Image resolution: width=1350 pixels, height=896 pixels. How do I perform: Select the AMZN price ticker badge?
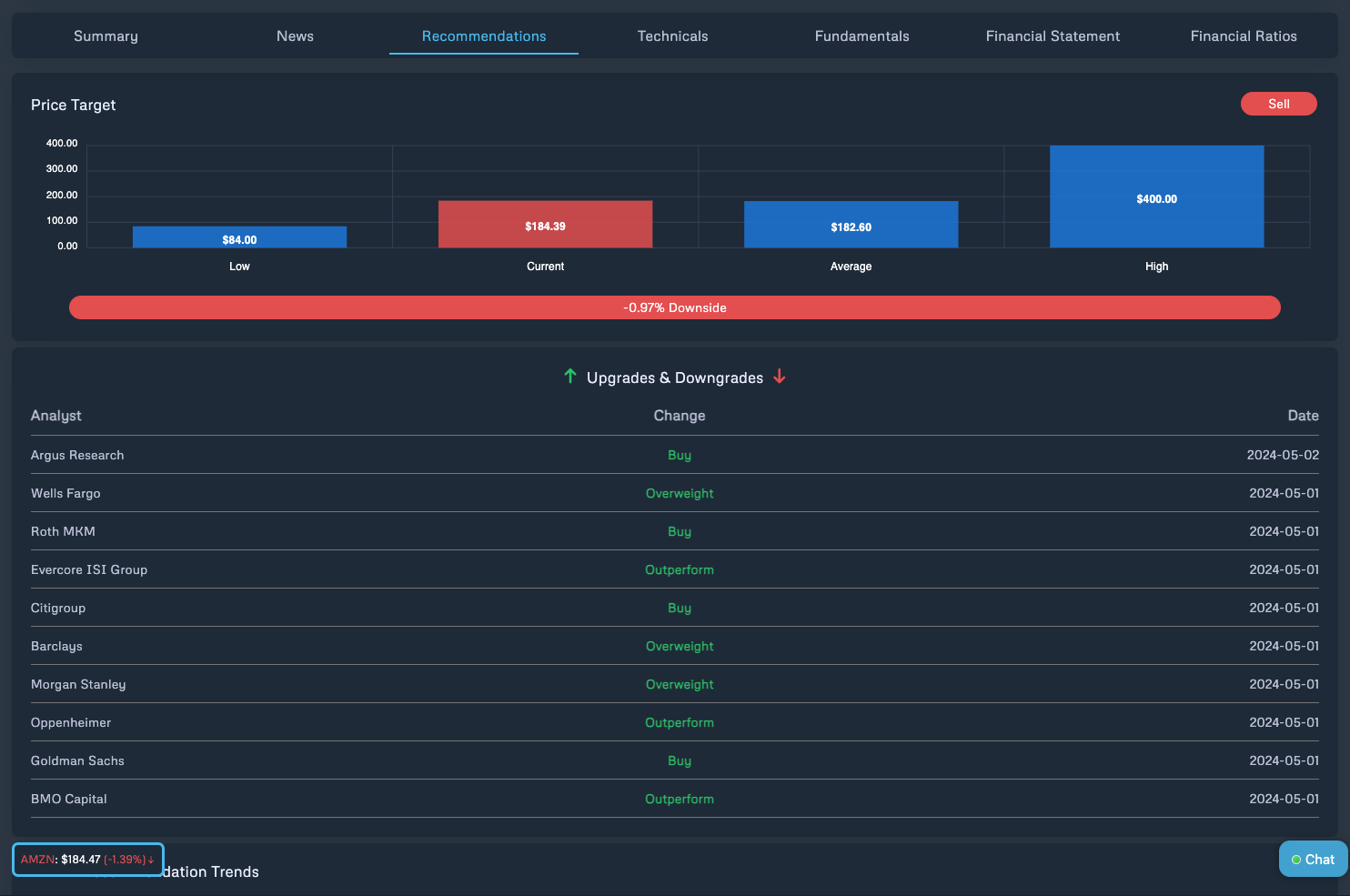[87, 859]
